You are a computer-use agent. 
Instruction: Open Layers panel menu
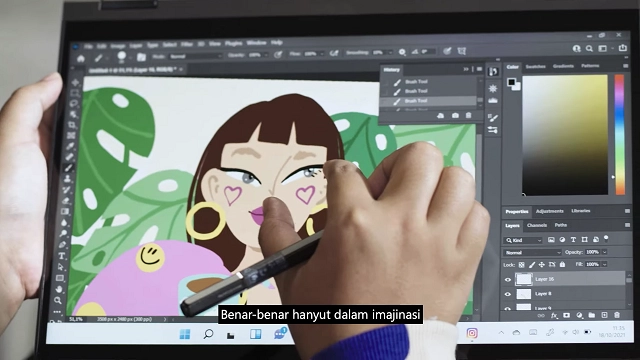coord(627,225)
